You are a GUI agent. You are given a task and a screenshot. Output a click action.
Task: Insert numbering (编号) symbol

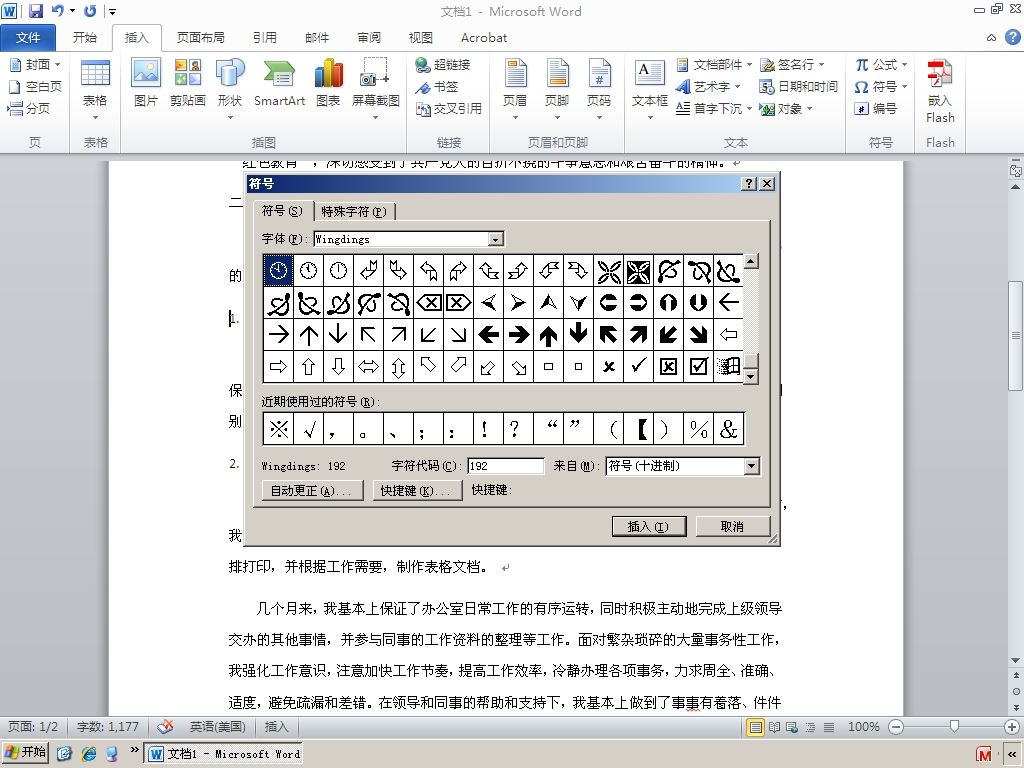(876, 108)
